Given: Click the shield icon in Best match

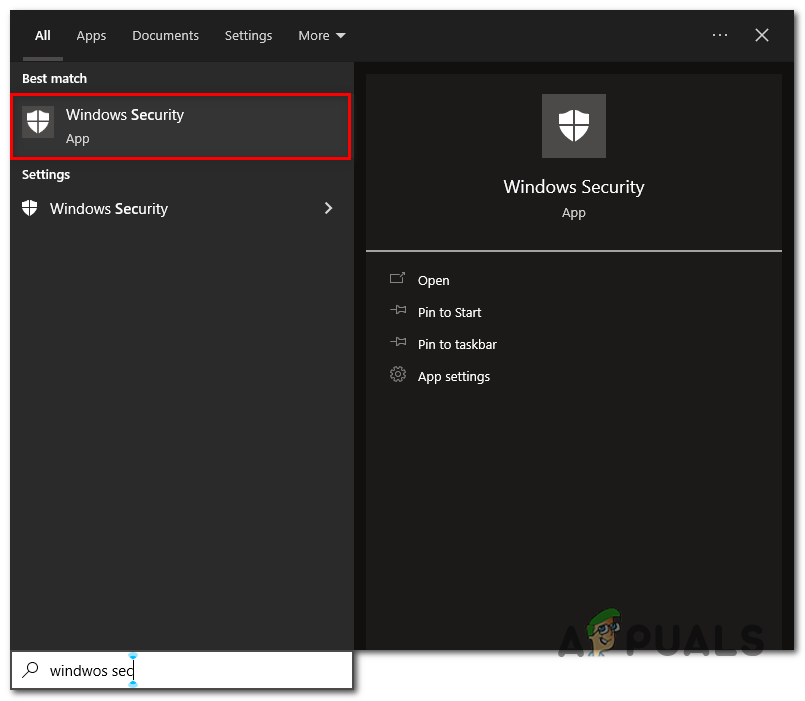Looking at the screenshot, I should (x=38, y=122).
